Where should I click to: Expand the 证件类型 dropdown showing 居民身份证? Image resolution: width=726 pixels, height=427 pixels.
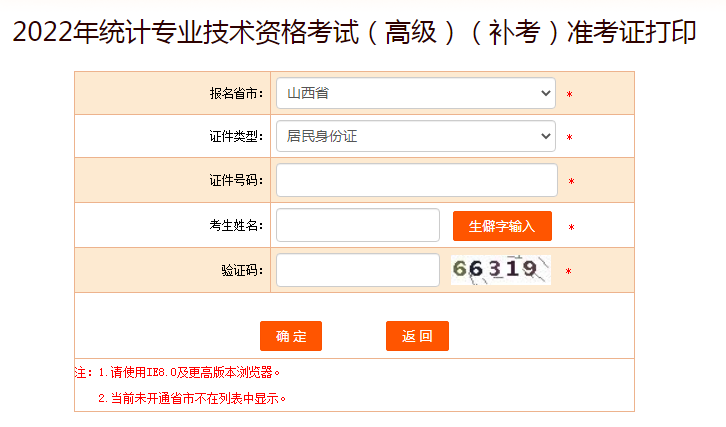415,136
